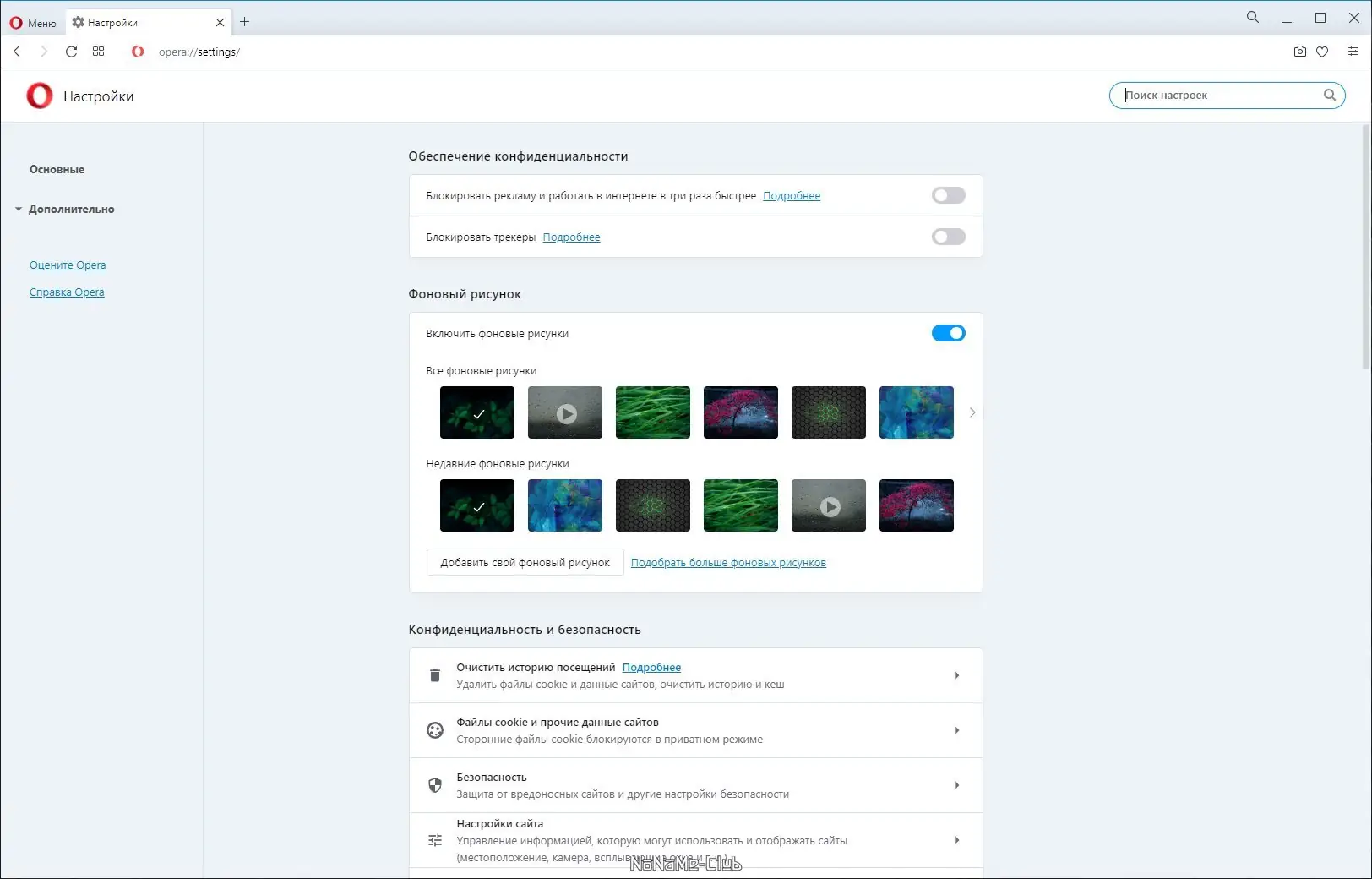Click the magnifier icon in settings search
This screenshot has height=879, width=1372.
tap(1330, 95)
